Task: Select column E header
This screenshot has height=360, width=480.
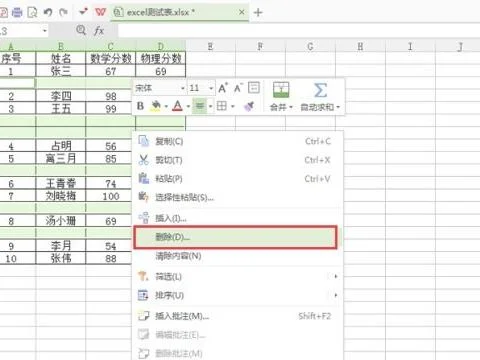Action: [210, 46]
